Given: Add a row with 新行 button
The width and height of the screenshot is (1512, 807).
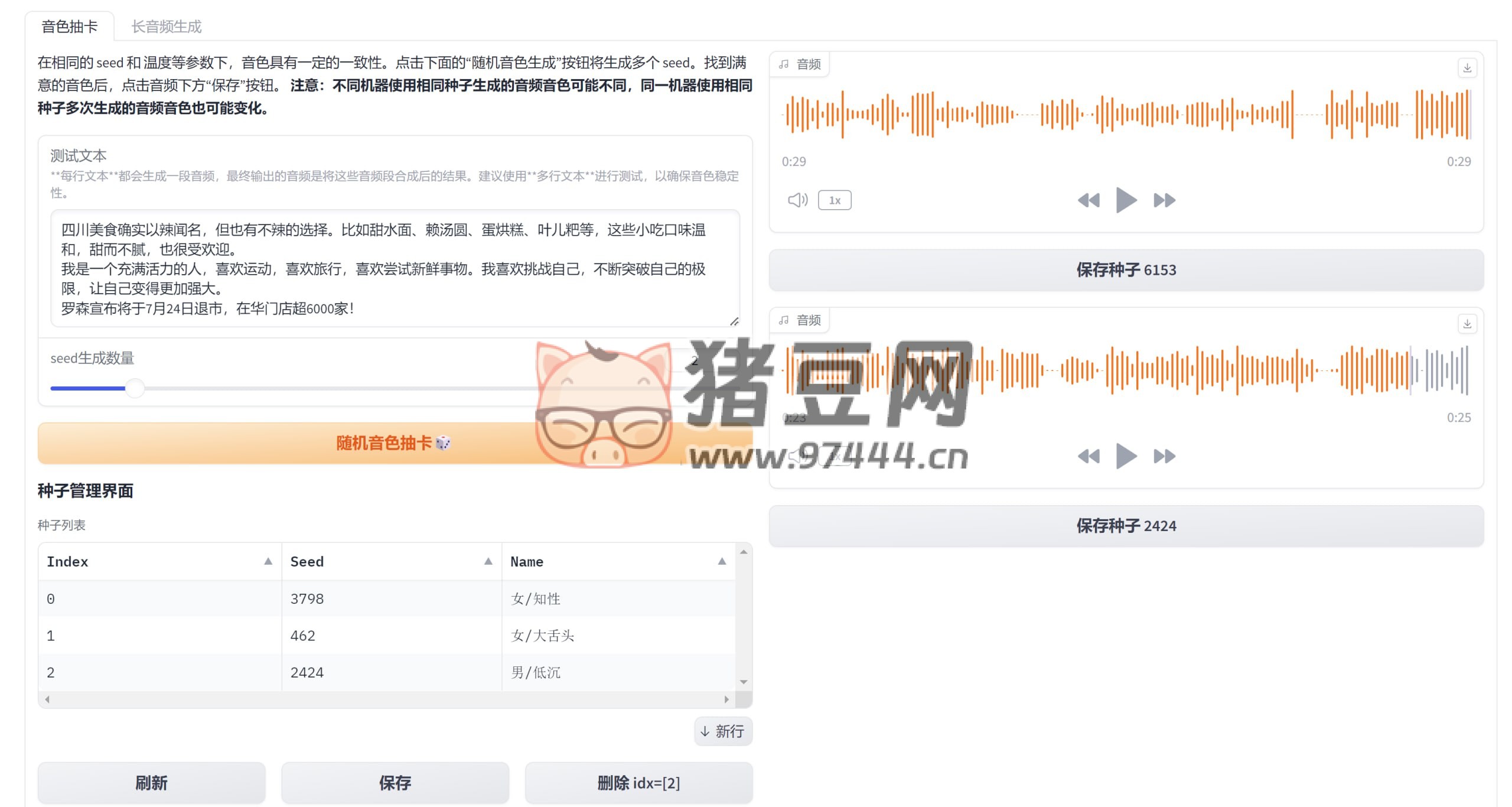Looking at the screenshot, I should tap(723, 731).
